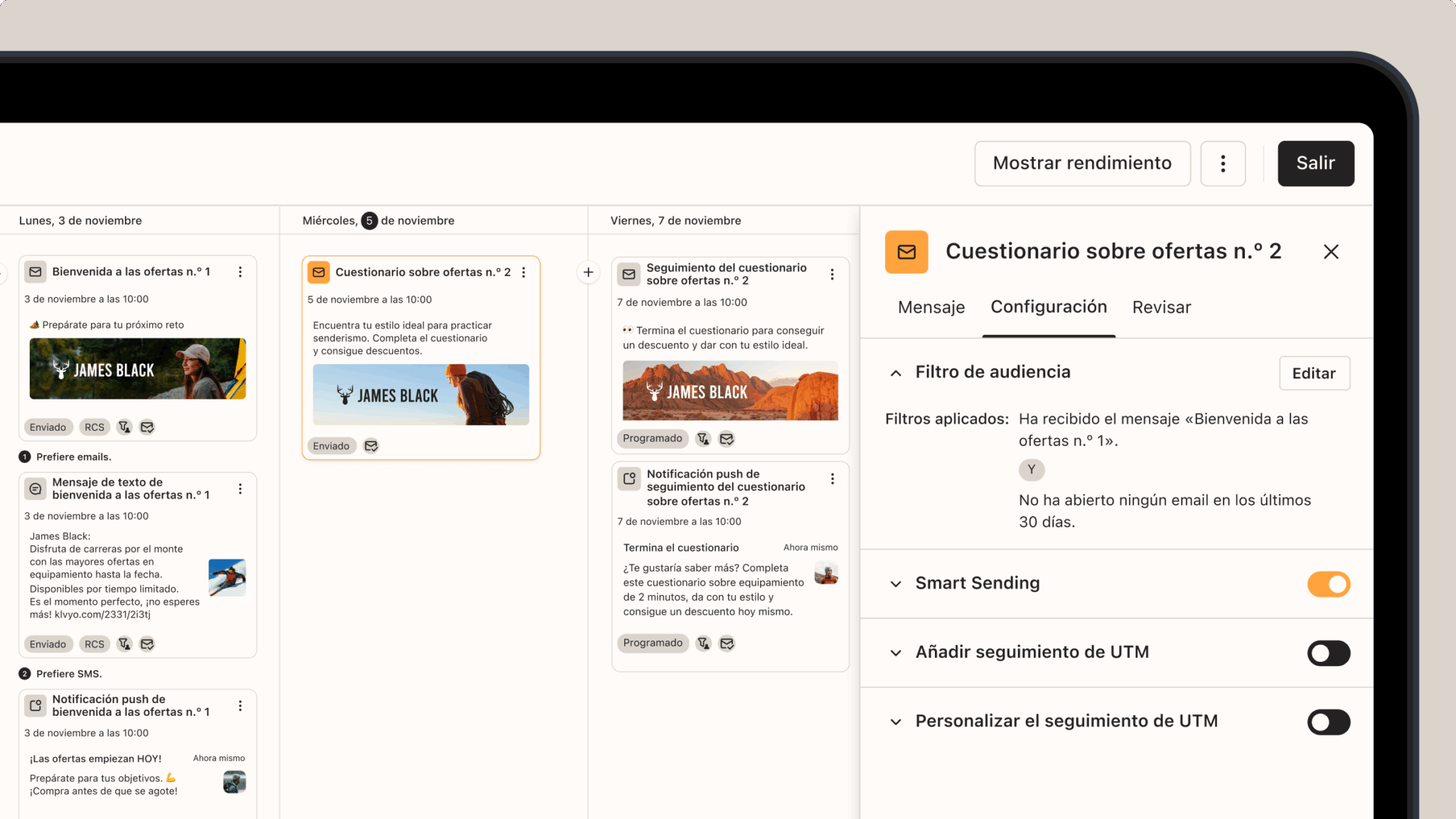Click Programado status on Seguimiento del cuestionario card
This screenshot has width=1456, height=819.
coord(653,439)
